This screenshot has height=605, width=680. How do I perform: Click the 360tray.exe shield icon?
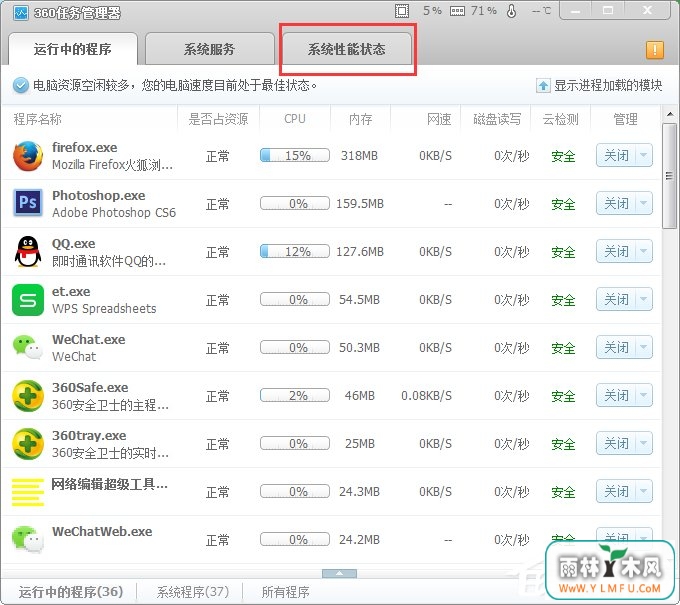coord(28,444)
